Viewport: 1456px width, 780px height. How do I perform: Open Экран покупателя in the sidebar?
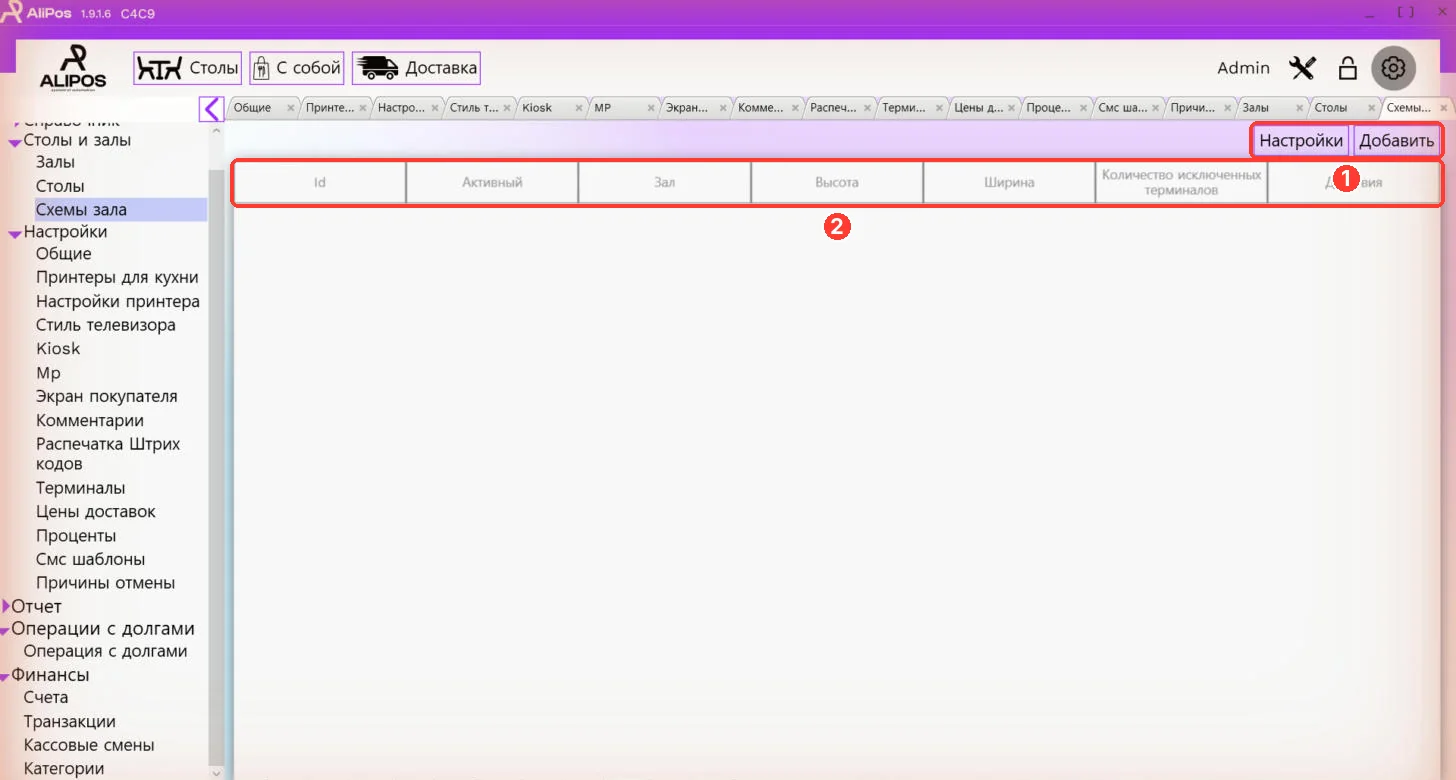[107, 396]
